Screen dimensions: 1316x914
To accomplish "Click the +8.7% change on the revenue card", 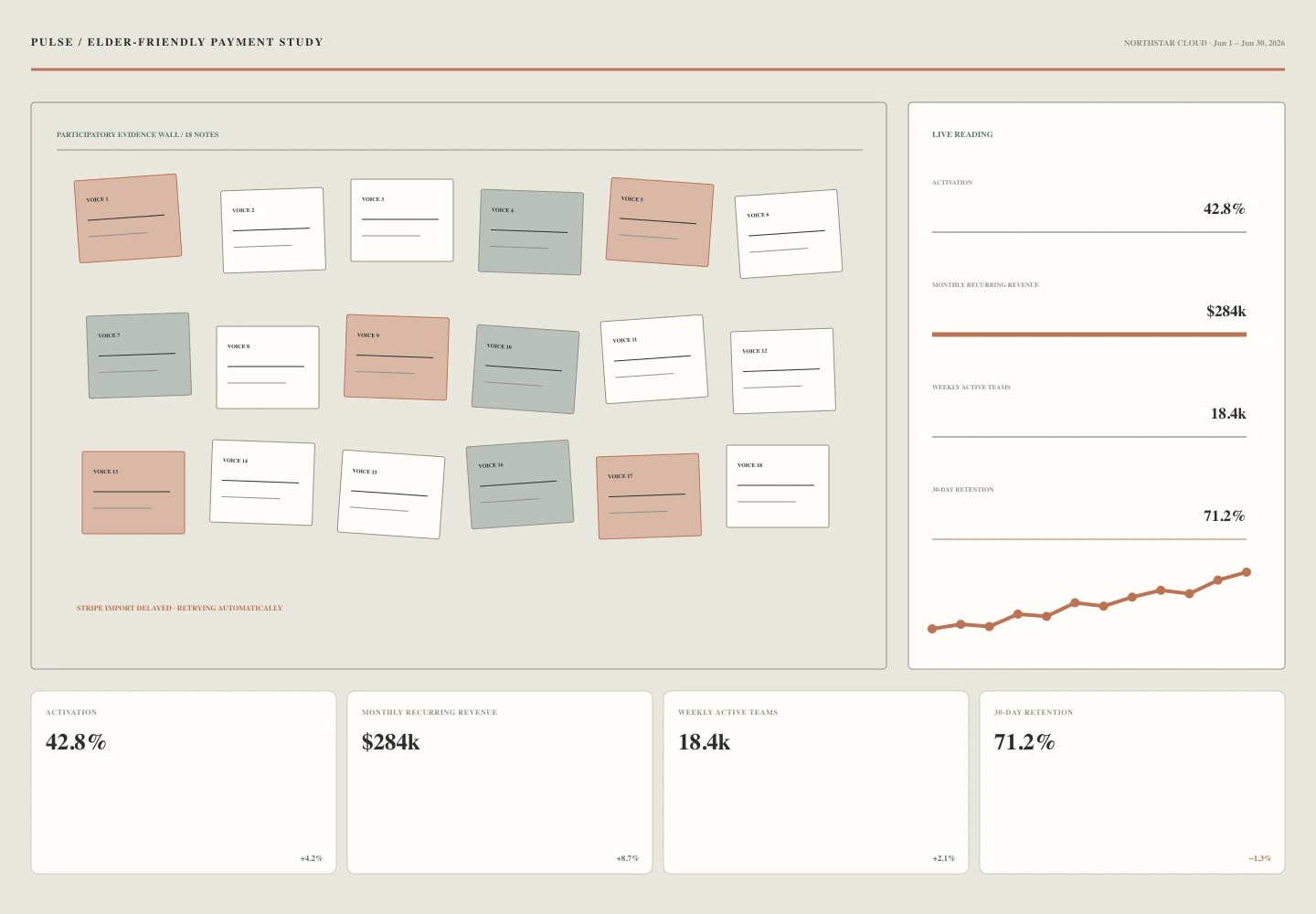I will click(x=628, y=858).
